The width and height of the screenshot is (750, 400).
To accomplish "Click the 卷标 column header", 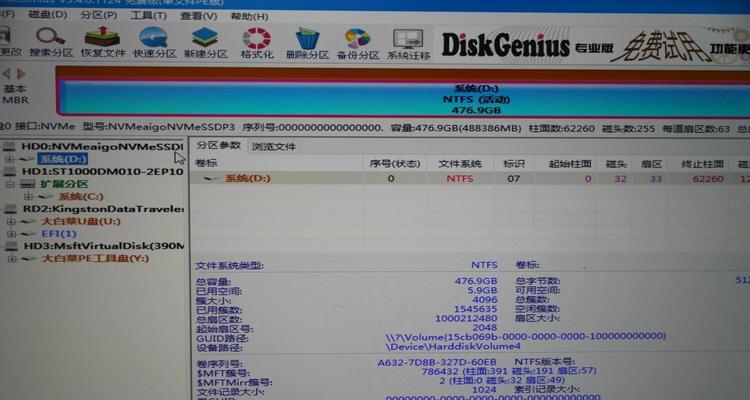I will click(x=207, y=163).
